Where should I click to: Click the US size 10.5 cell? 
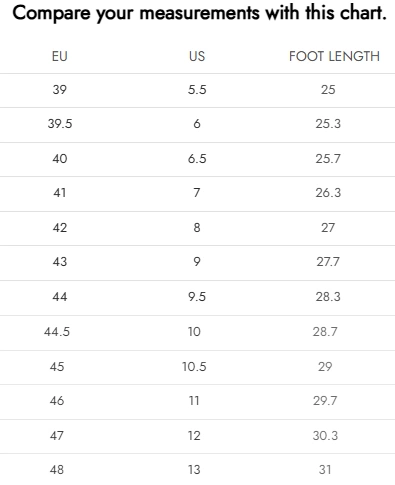click(x=194, y=367)
